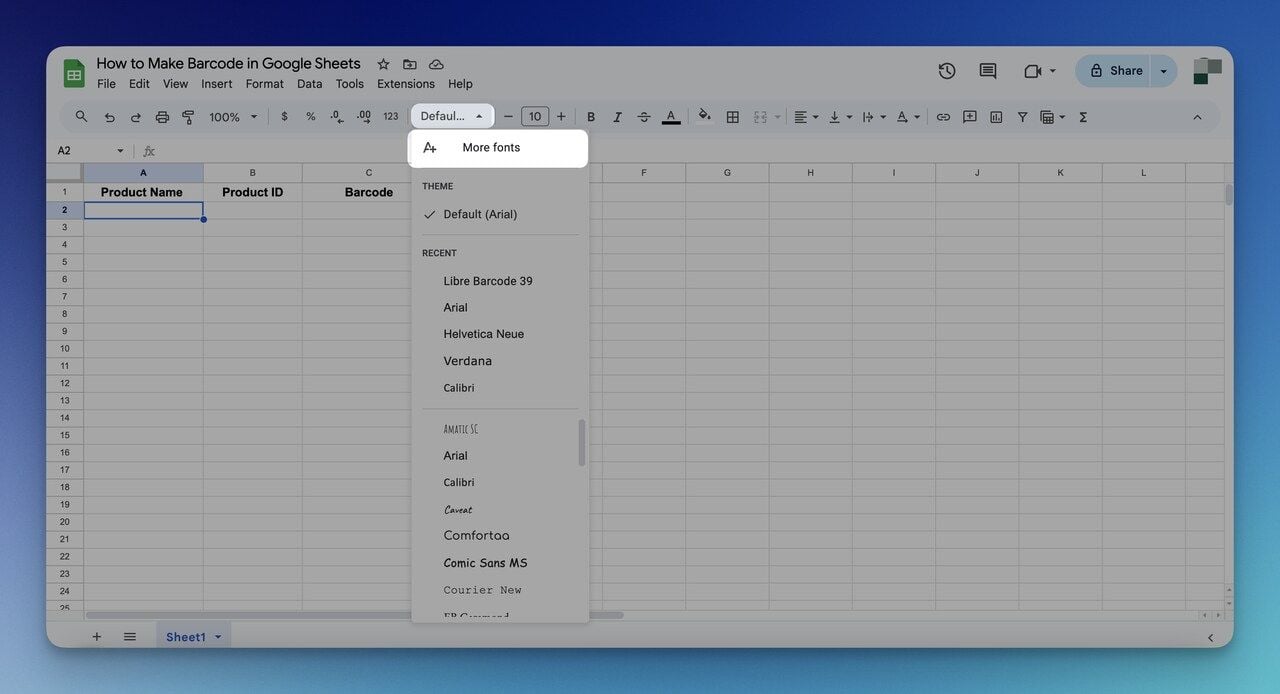Open fill color picker
The image size is (1280, 694).
tap(705, 116)
